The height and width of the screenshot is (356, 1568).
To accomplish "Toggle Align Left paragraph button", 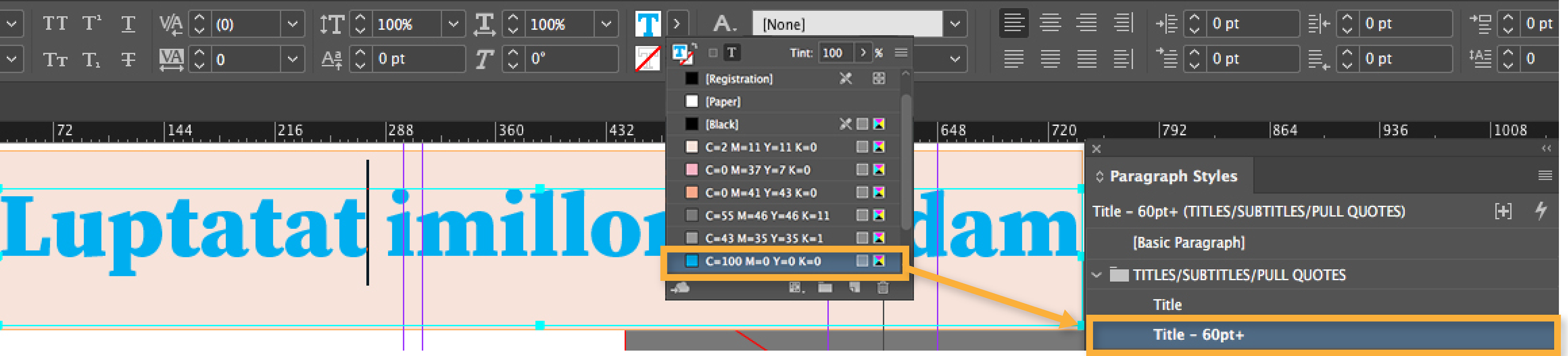I will click(1013, 23).
